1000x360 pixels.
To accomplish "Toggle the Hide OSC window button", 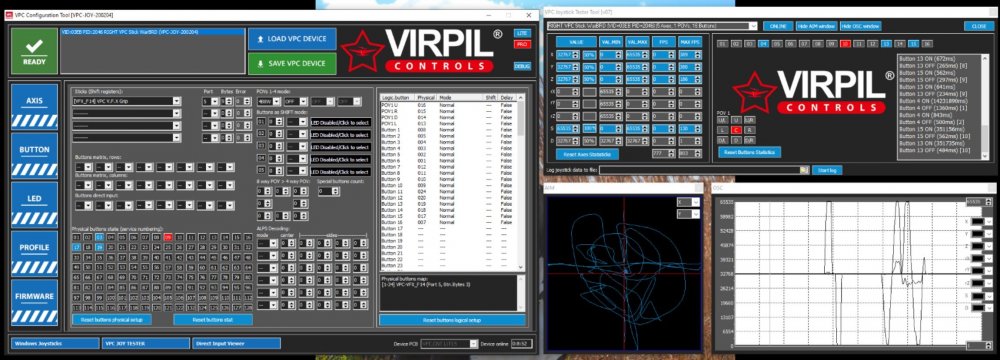I will 860,26.
